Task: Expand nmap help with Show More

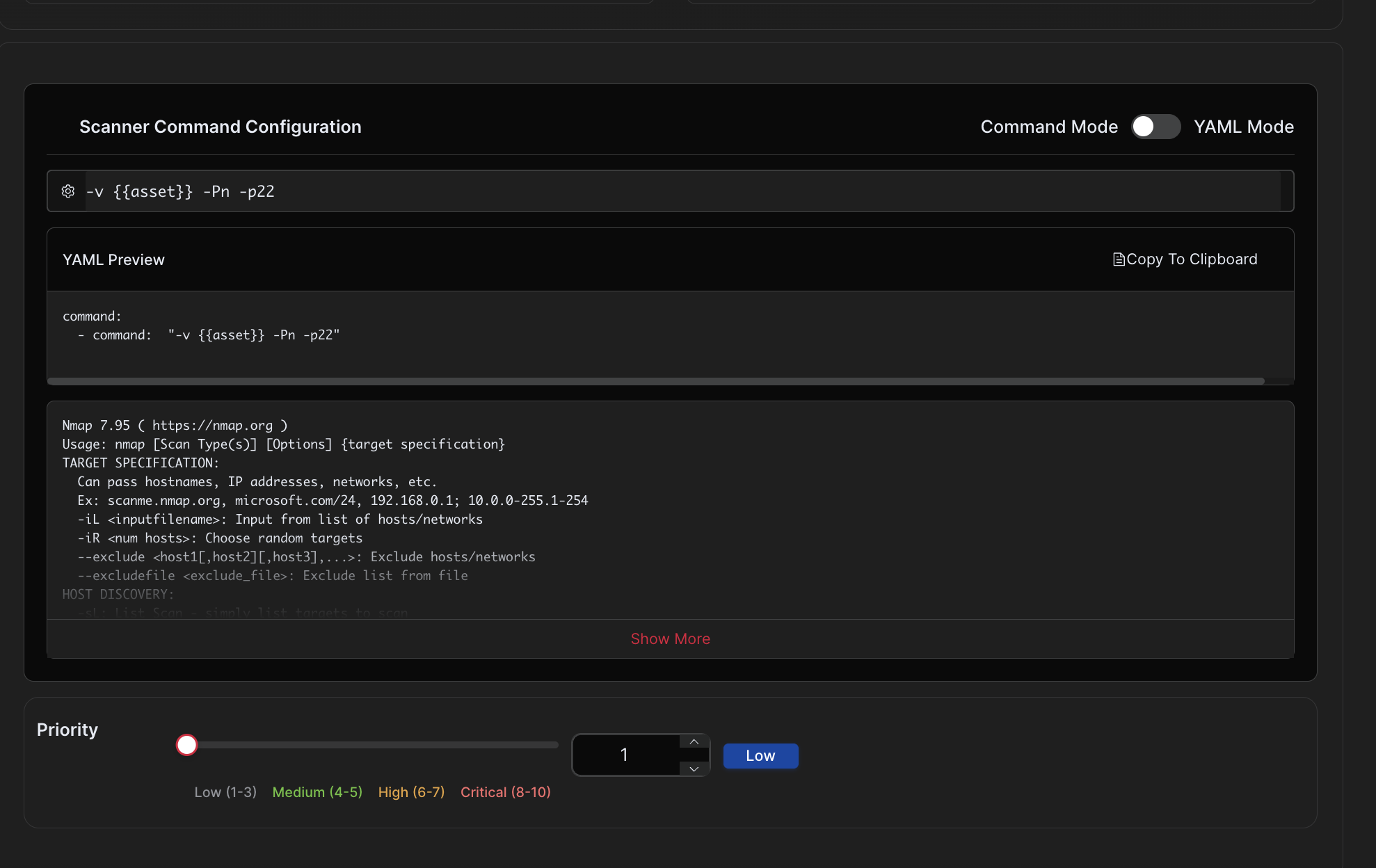Action: (671, 638)
